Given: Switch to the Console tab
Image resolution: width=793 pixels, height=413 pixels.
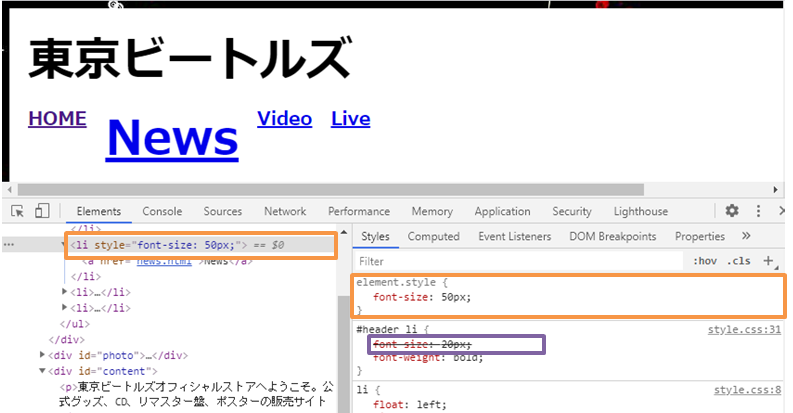Looking at the screenshot, I should 162,211.
